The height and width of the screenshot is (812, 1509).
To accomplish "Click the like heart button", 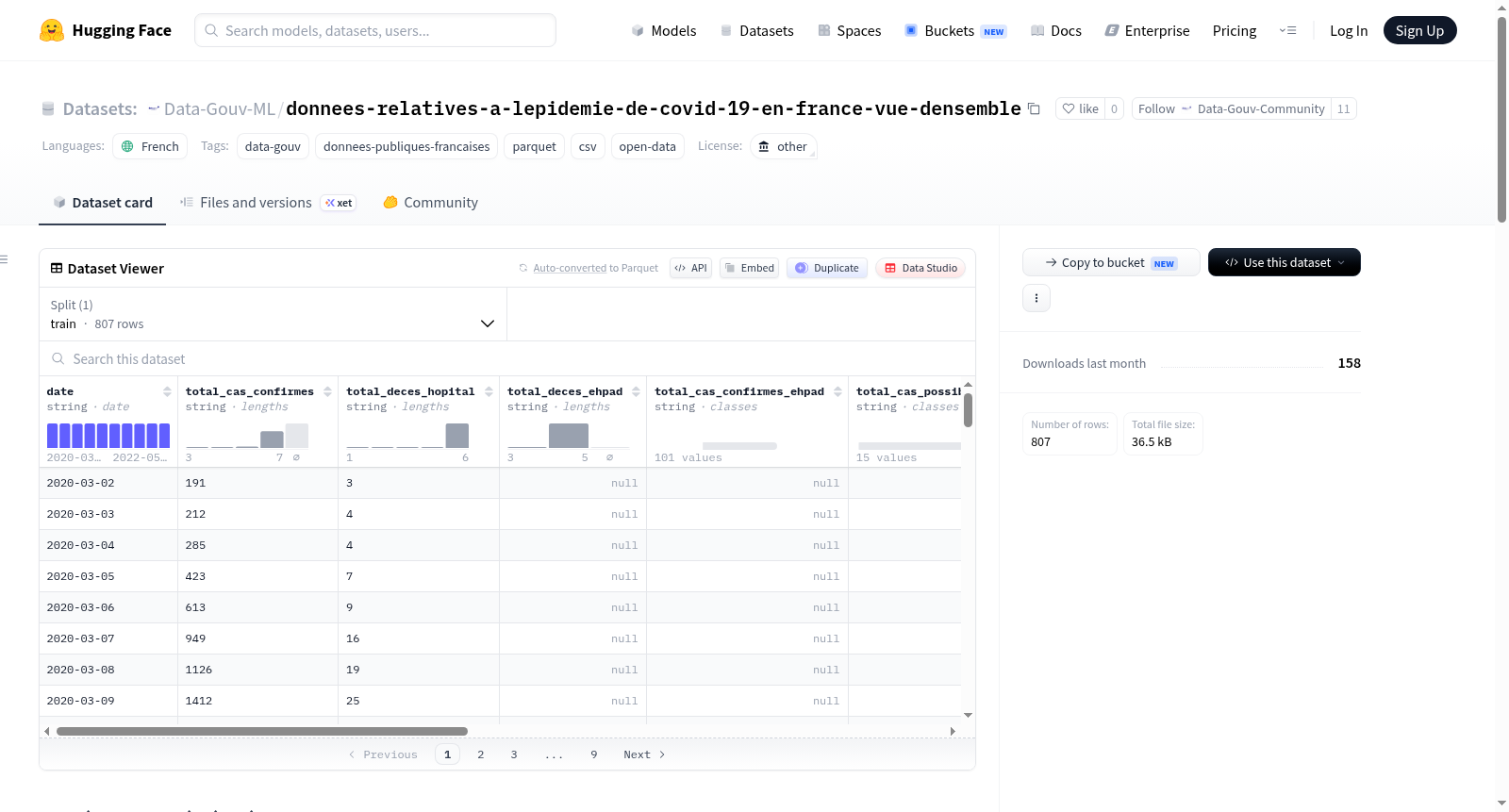I will [1080, 108].
